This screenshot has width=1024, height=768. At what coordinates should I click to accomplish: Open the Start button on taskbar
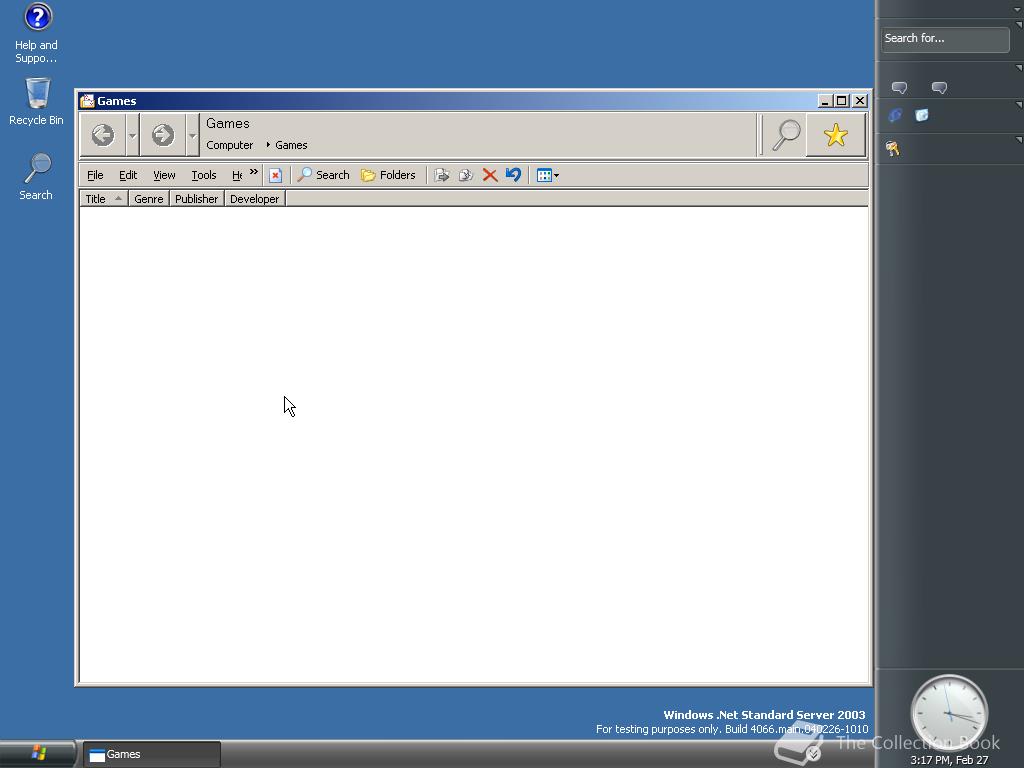click(38, 754)
